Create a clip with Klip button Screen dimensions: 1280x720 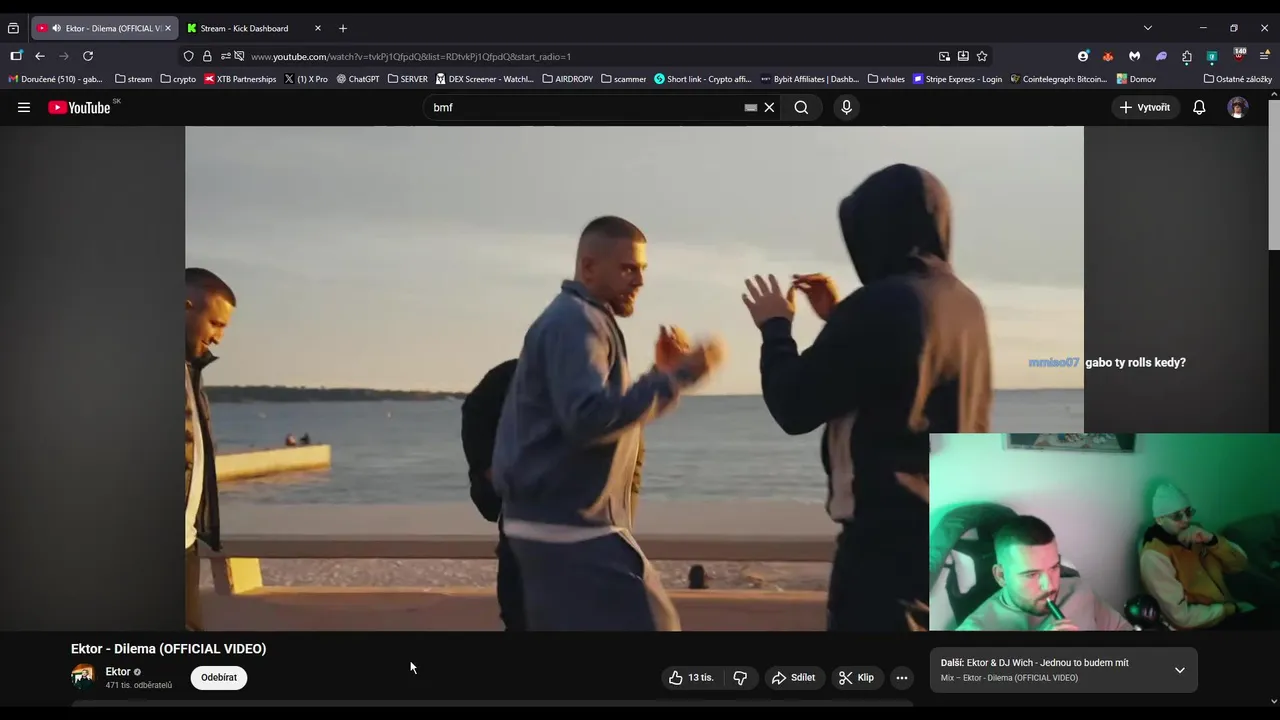click(856, 678)
